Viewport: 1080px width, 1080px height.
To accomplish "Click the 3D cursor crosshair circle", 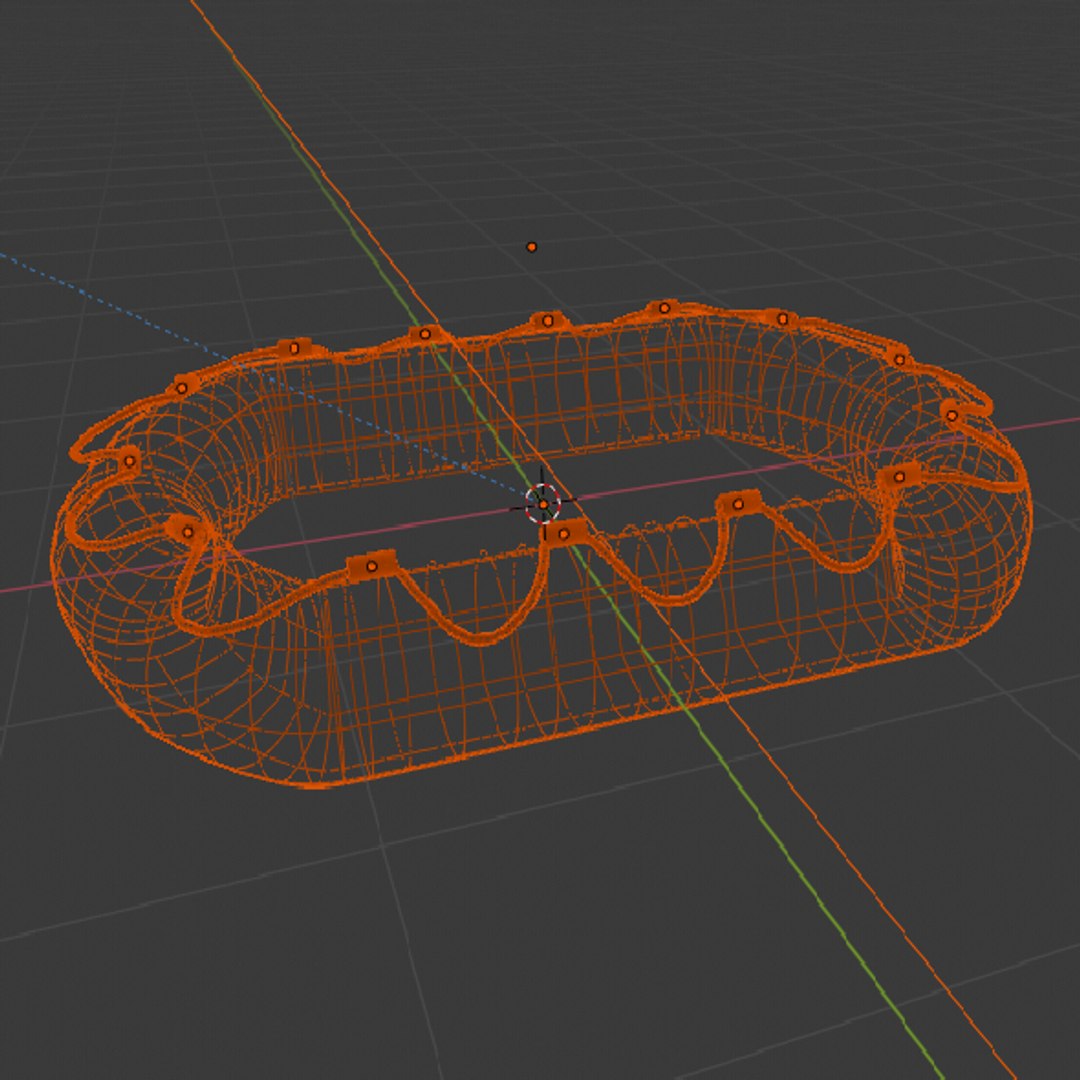I will point(543,504).
